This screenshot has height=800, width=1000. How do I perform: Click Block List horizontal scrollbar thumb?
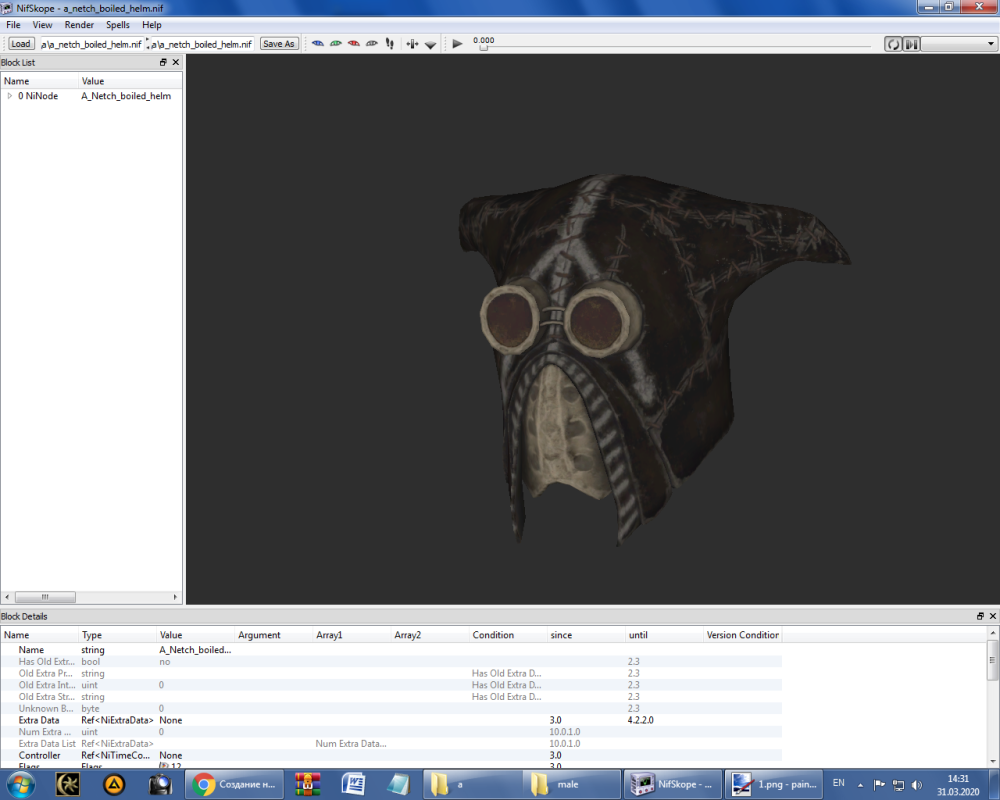[x=45, y=597]
